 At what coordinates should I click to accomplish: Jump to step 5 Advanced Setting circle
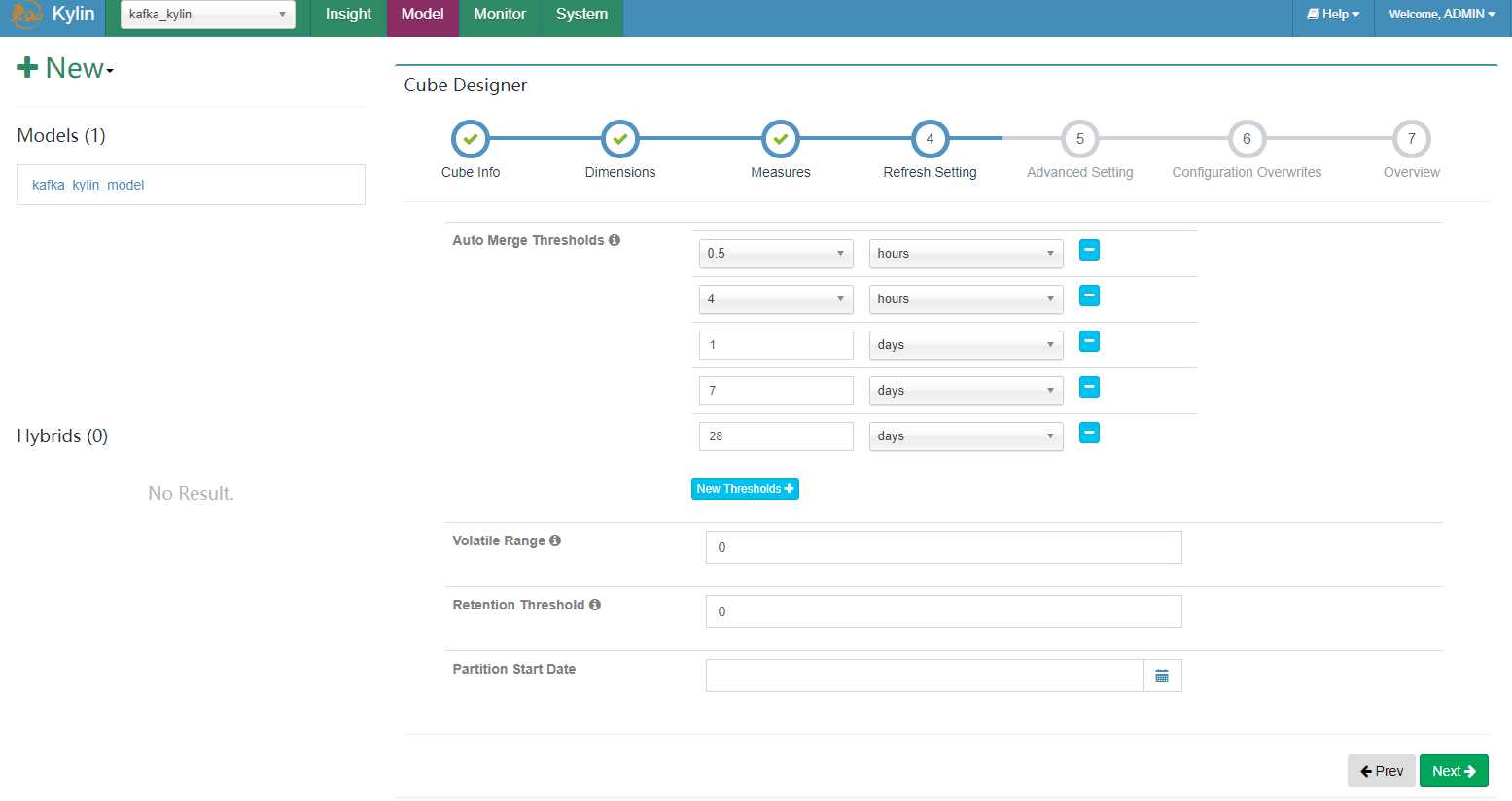[x=1080, y=139]
